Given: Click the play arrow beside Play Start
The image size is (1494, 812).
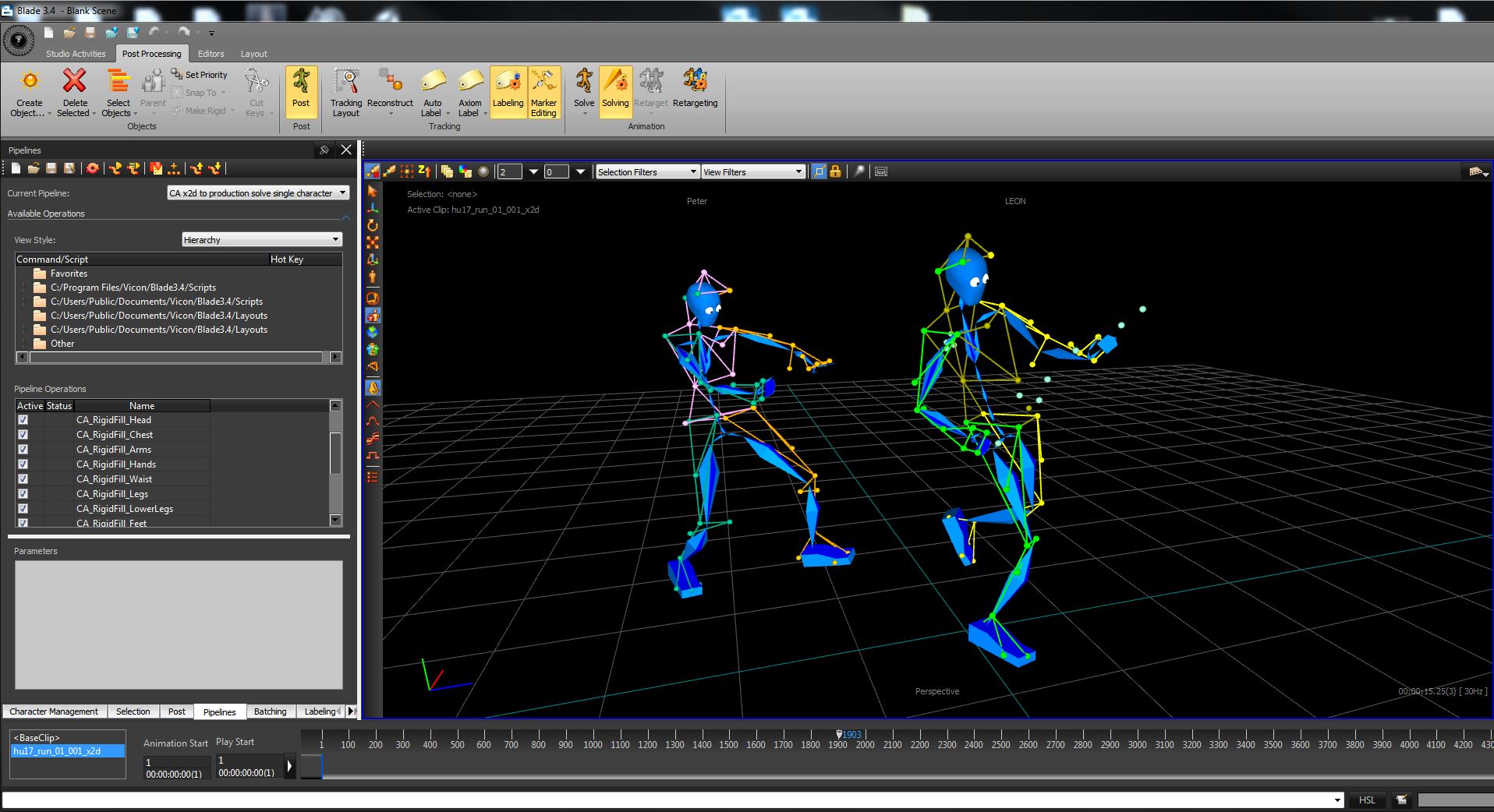Looking at the screenshot, I should click(x=290, y=766).
